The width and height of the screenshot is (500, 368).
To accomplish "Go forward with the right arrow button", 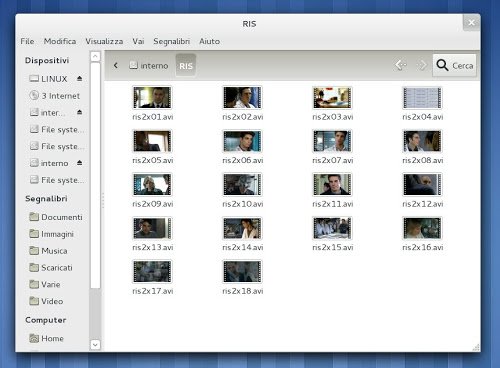I will point(421,65).
